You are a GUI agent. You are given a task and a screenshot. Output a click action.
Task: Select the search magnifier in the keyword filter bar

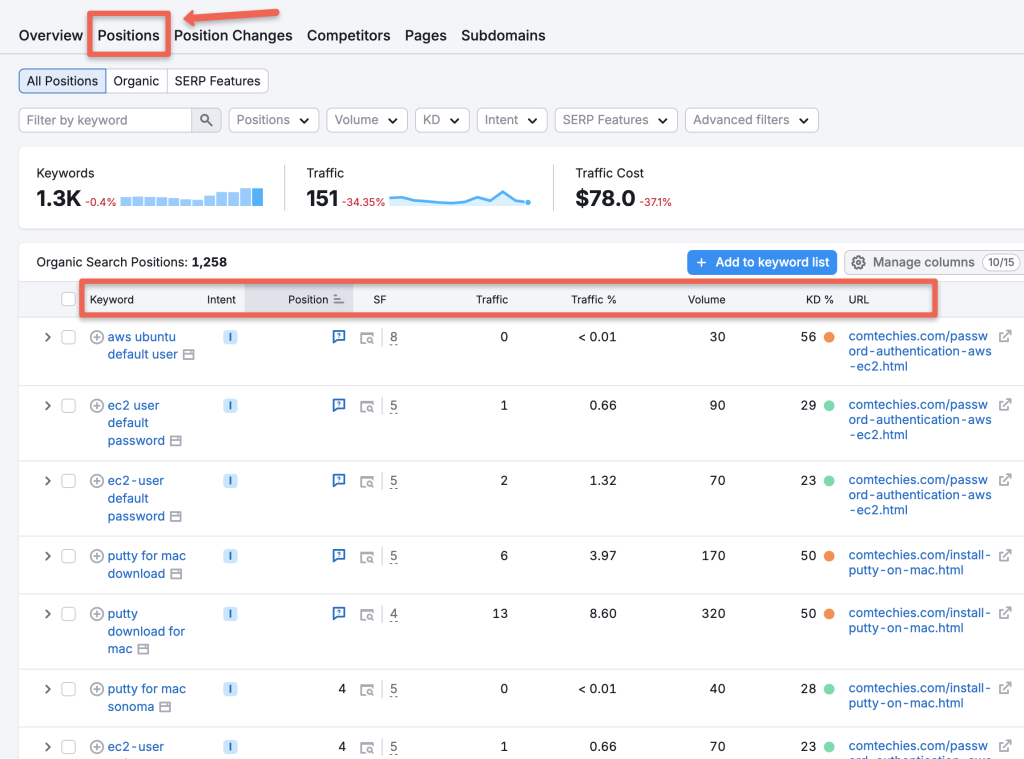pos(206,119)
